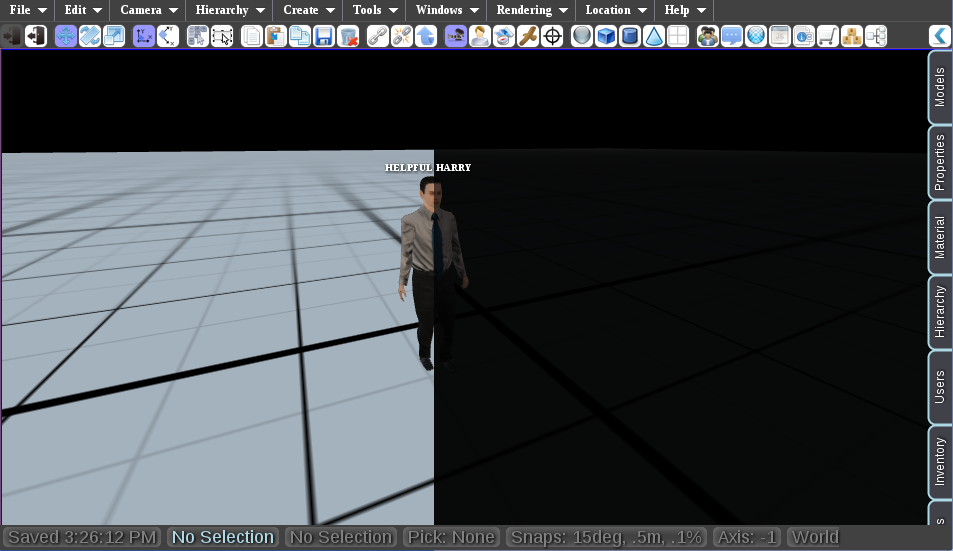Screen dimensions: 953x551
Task: Create a cone primitive
Action: click(654, 36)
